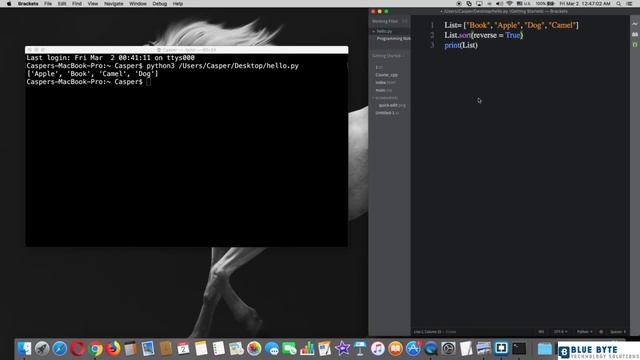Open the yellow Notes app in the dock

tap(201, 349)
